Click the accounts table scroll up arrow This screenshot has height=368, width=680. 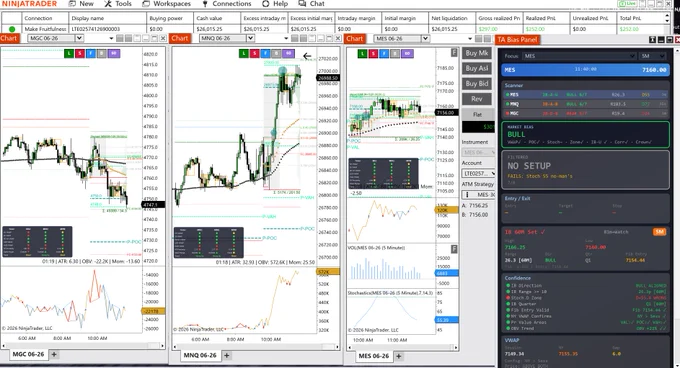(x=667, y=15)
